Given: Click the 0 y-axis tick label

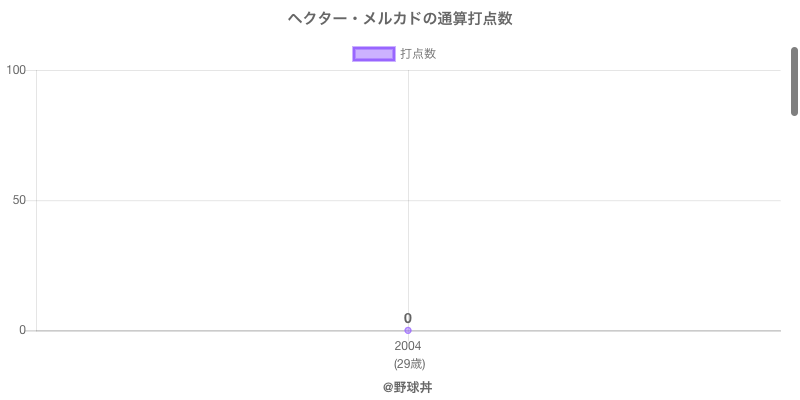Looking at the screenshot, I should pos(22,330).
